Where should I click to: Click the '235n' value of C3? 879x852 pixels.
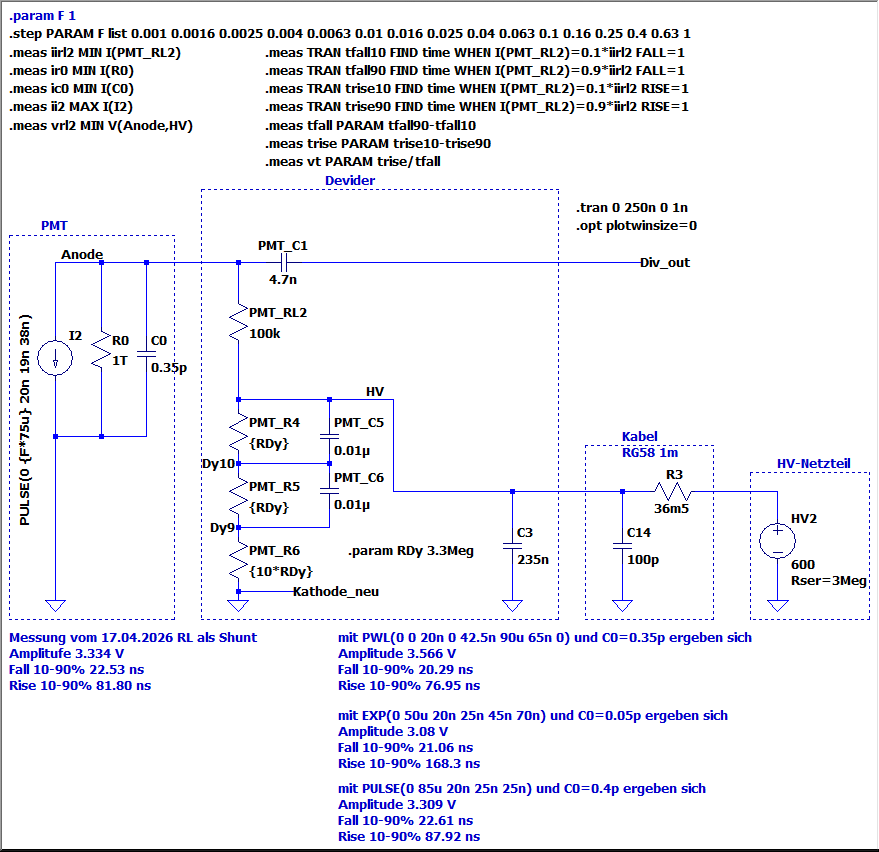[533, 559]
